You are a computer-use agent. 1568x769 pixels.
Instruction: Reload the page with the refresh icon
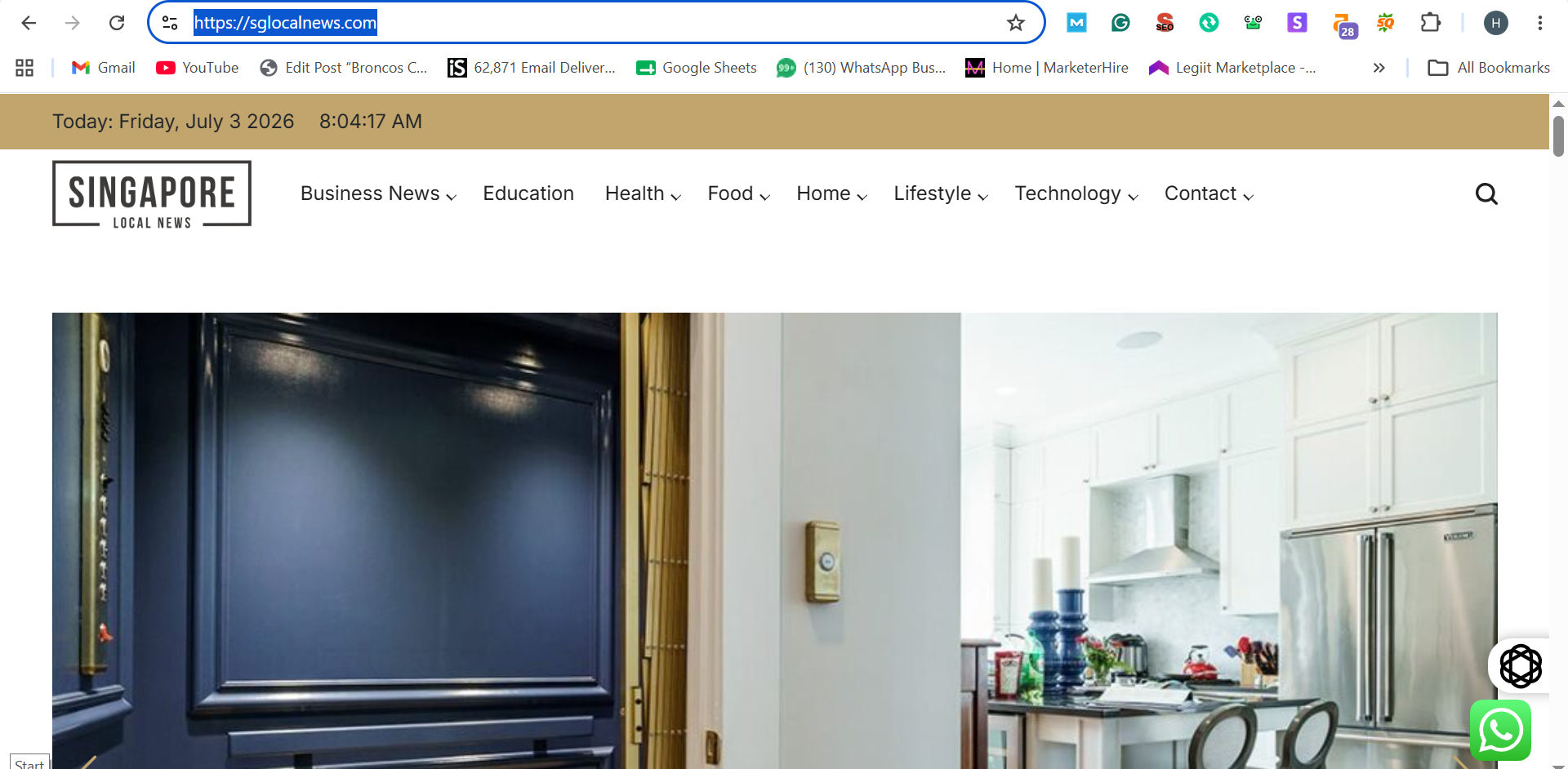(x=117, y=23)
